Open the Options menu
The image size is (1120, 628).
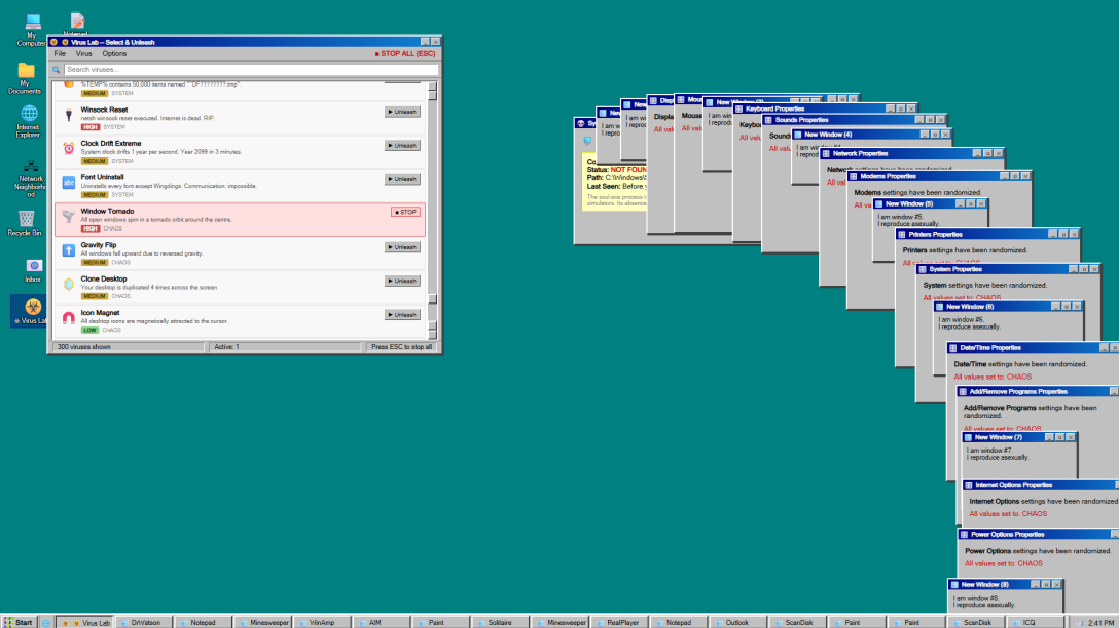tap(114, 54)
